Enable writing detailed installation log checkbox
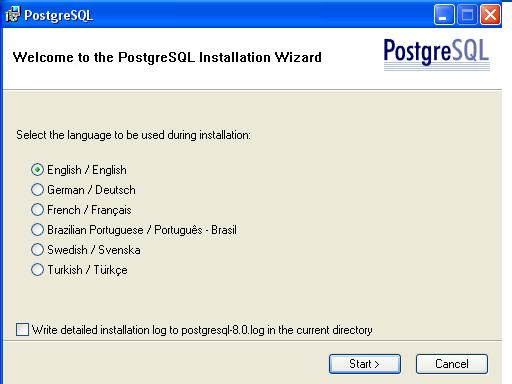 point(22,329)
